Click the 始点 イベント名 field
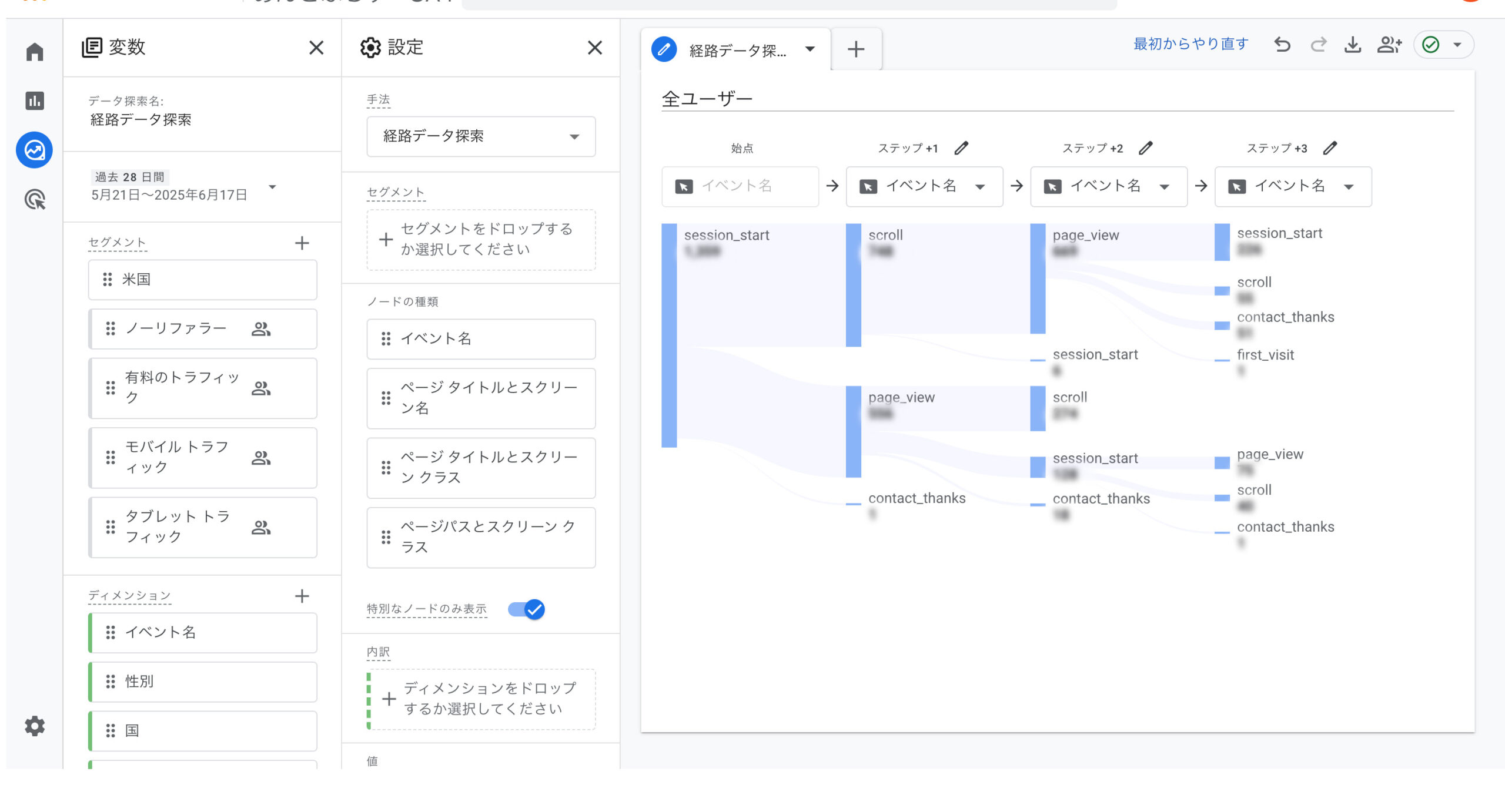 [x=740, y=187]
